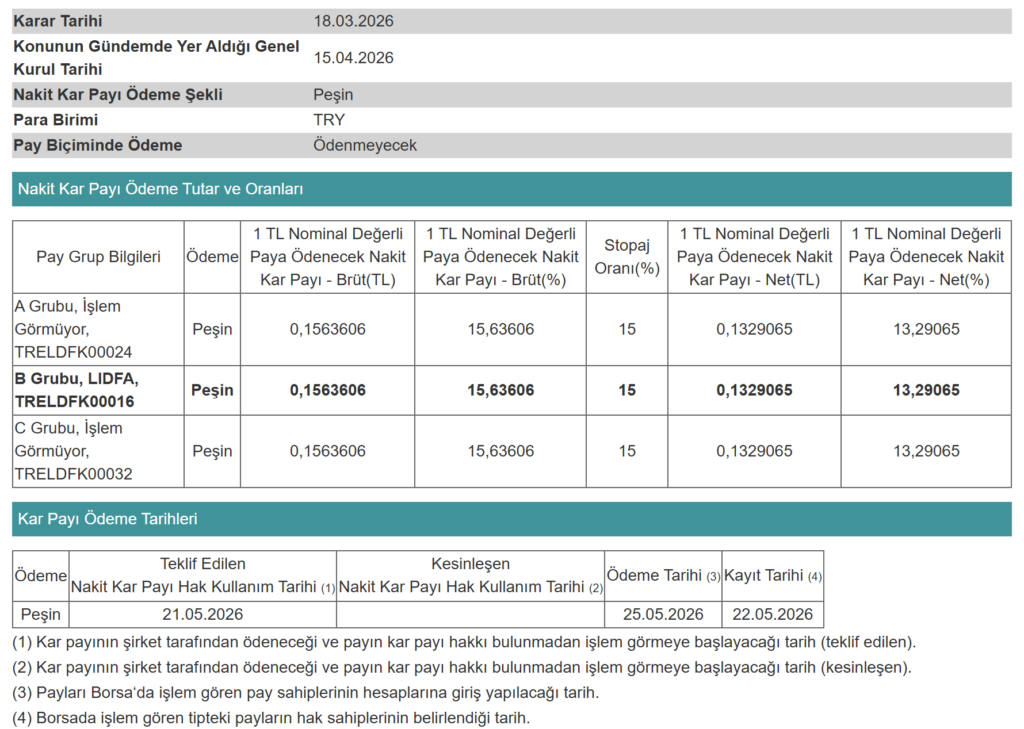Select the payment date 25.05.2026

[x=663, y=614]
